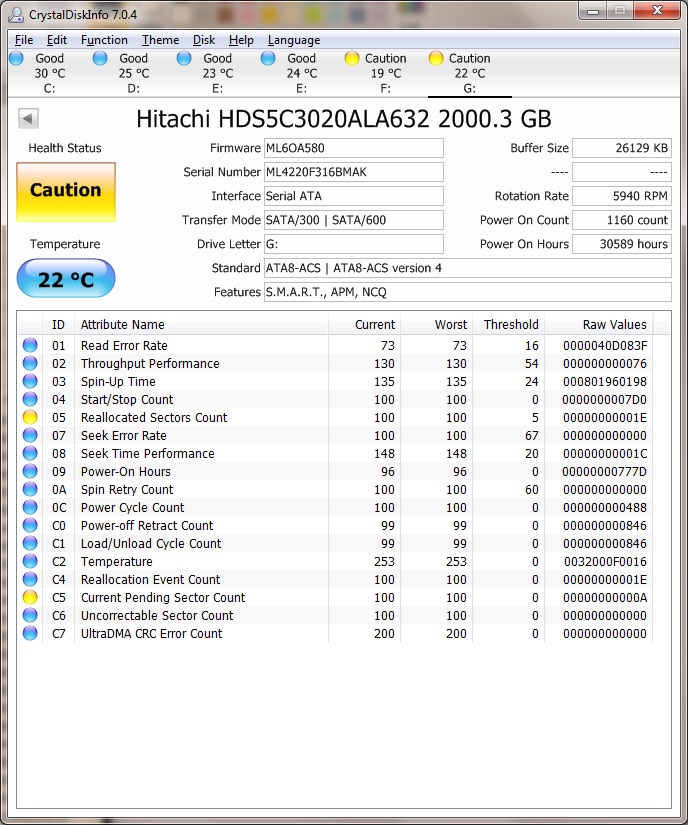This screenshot has height=825, width=688.
Task: Click the ID column header
Action: (x=58, y=325)
